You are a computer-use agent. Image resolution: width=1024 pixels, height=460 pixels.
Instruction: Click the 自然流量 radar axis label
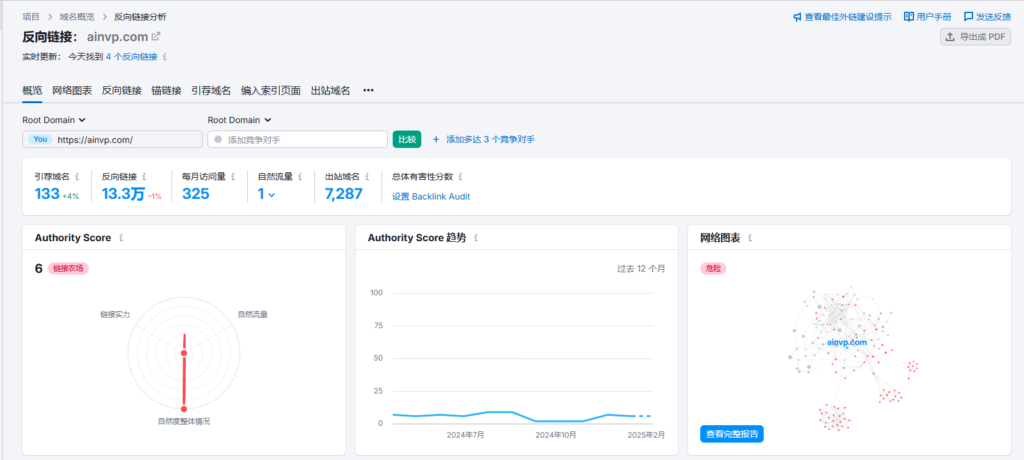253,314
